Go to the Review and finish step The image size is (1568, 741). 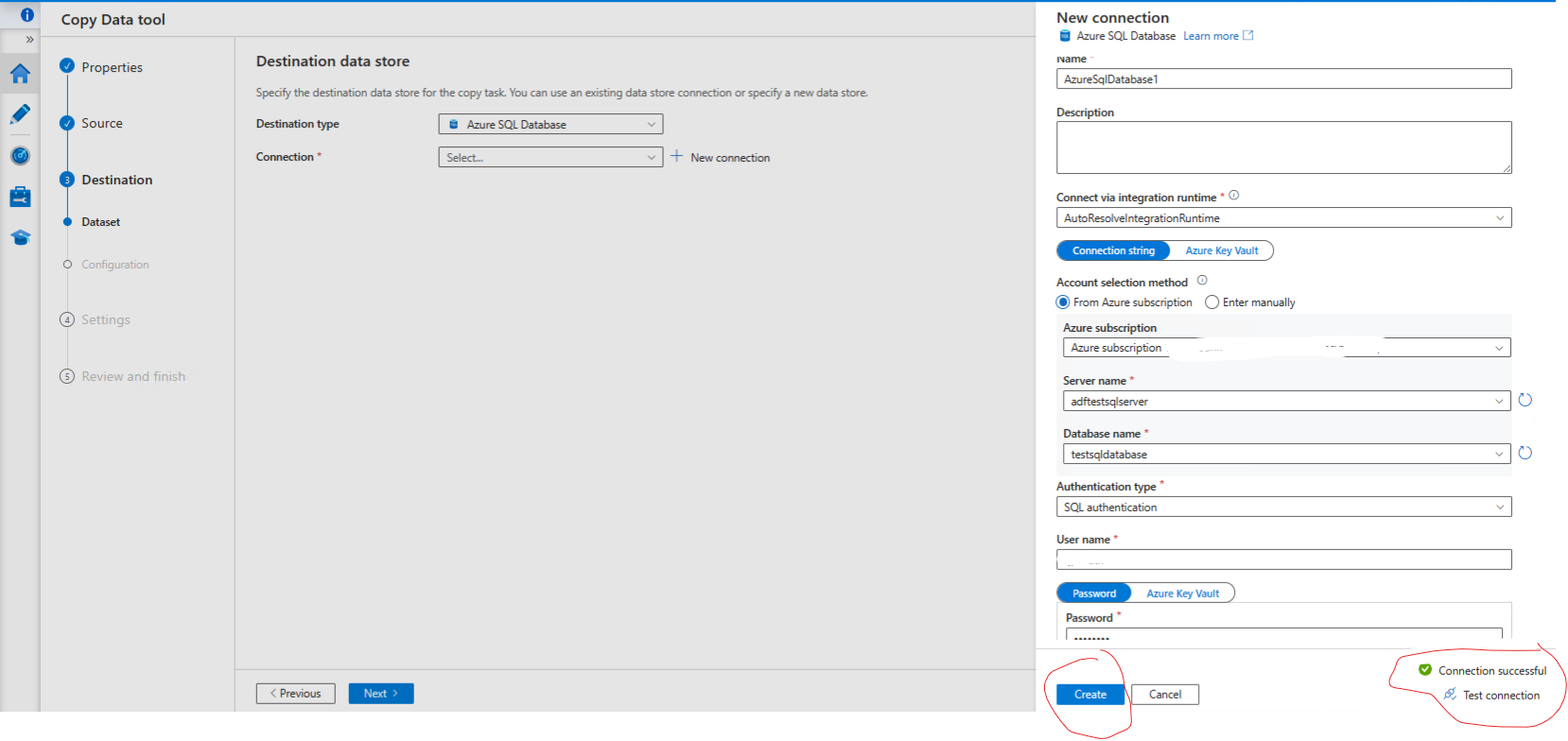point(132,376)
